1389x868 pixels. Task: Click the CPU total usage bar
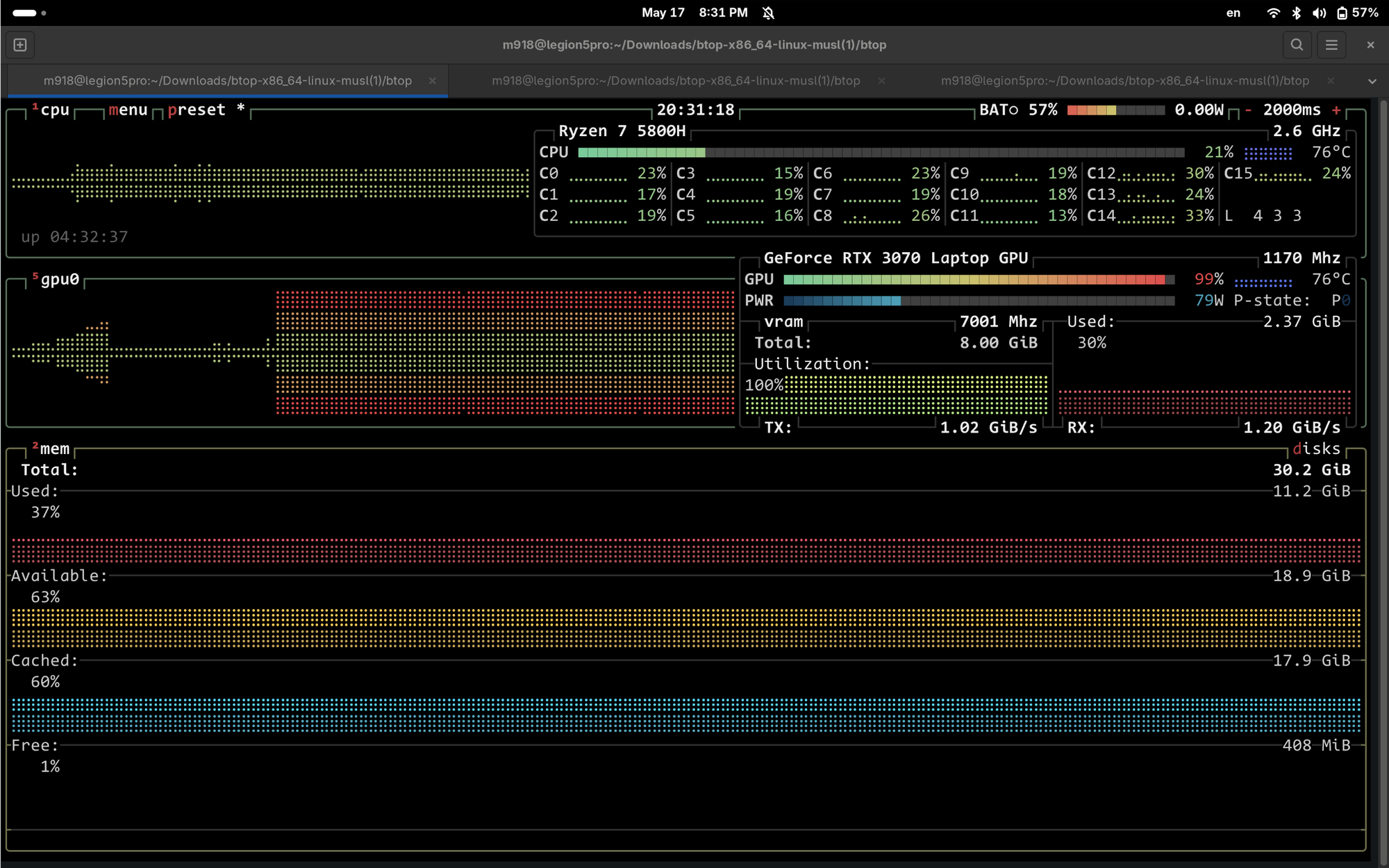pos(881,153)
